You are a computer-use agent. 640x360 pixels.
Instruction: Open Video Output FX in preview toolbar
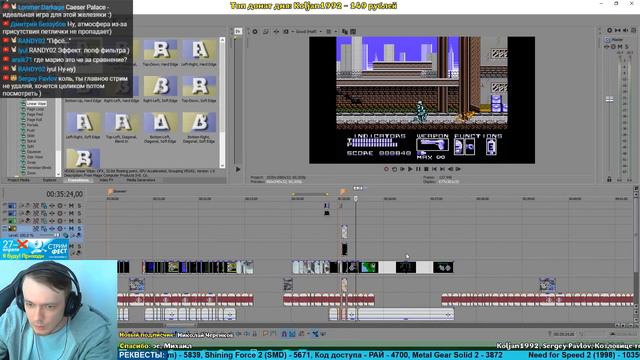(x=276, y=31)
